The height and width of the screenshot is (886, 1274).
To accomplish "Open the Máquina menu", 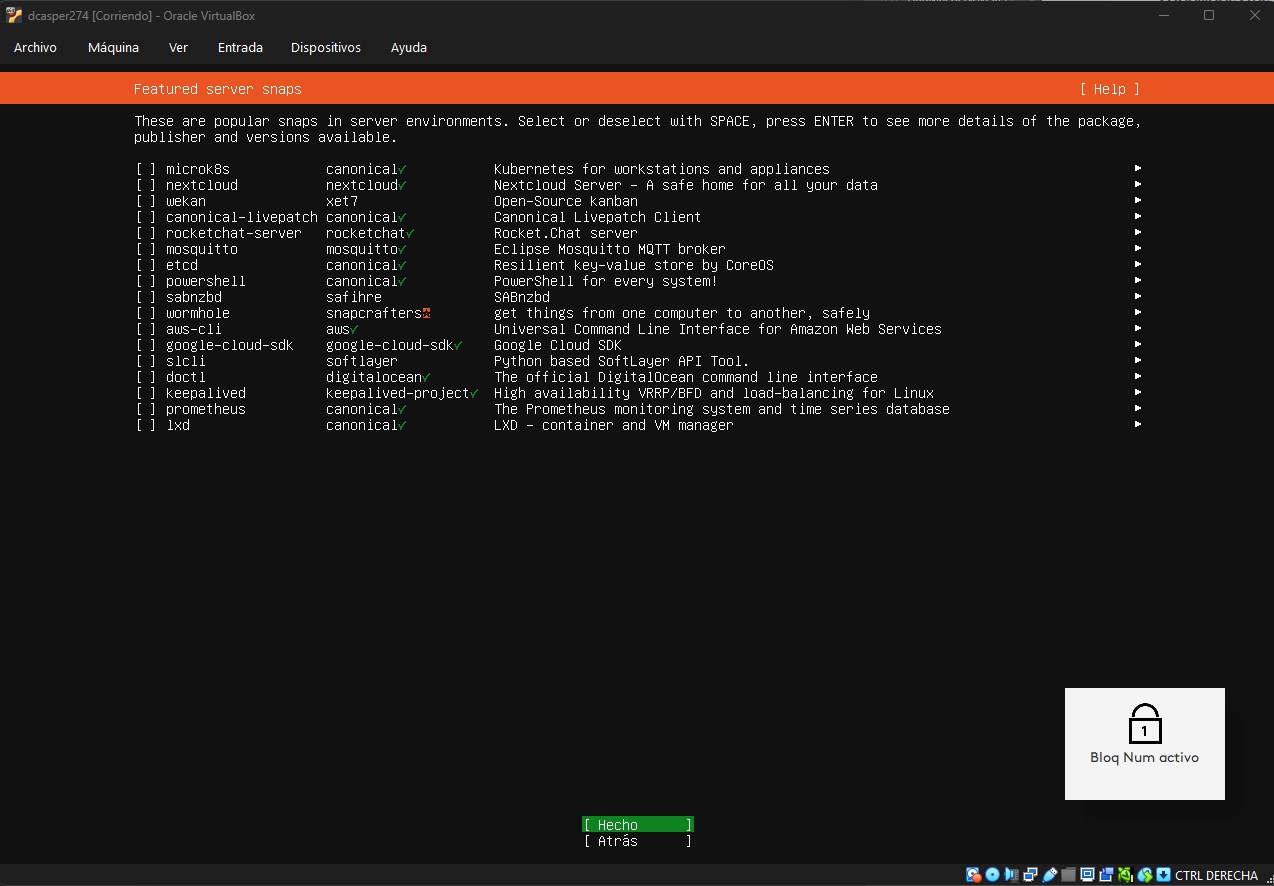I will [113, 47].
